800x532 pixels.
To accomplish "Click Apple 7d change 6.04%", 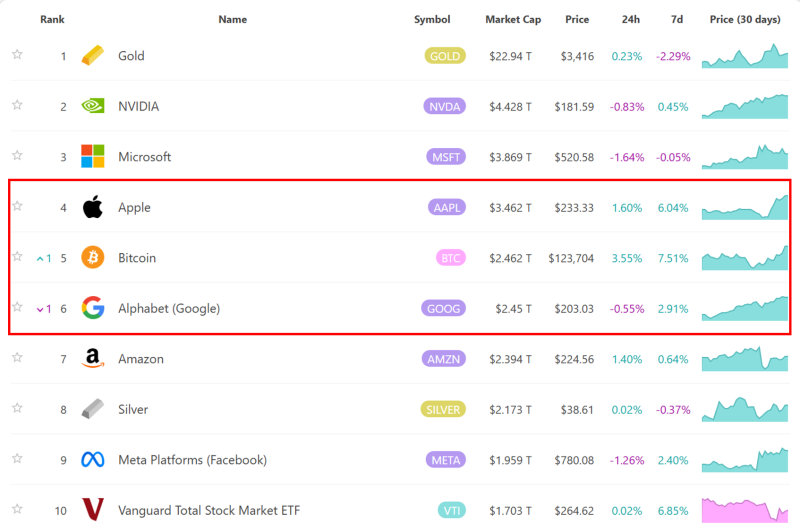I will tap(673, 208).
